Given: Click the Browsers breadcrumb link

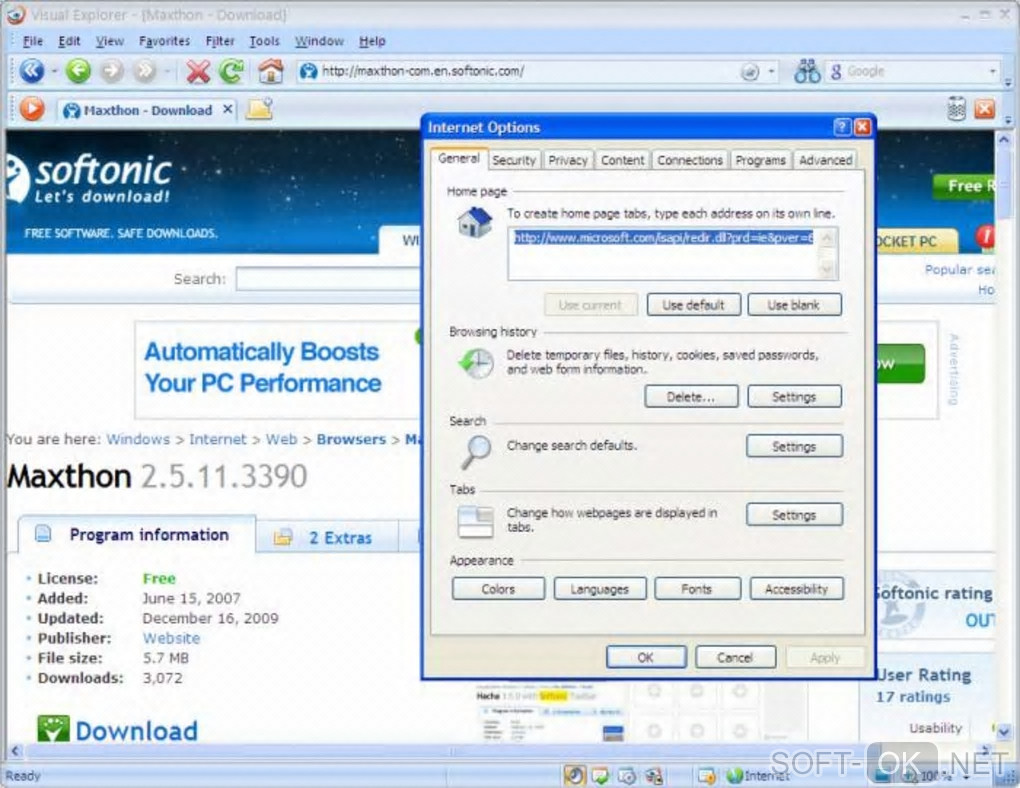Looking at the screenshot, I should coord(351,439).
